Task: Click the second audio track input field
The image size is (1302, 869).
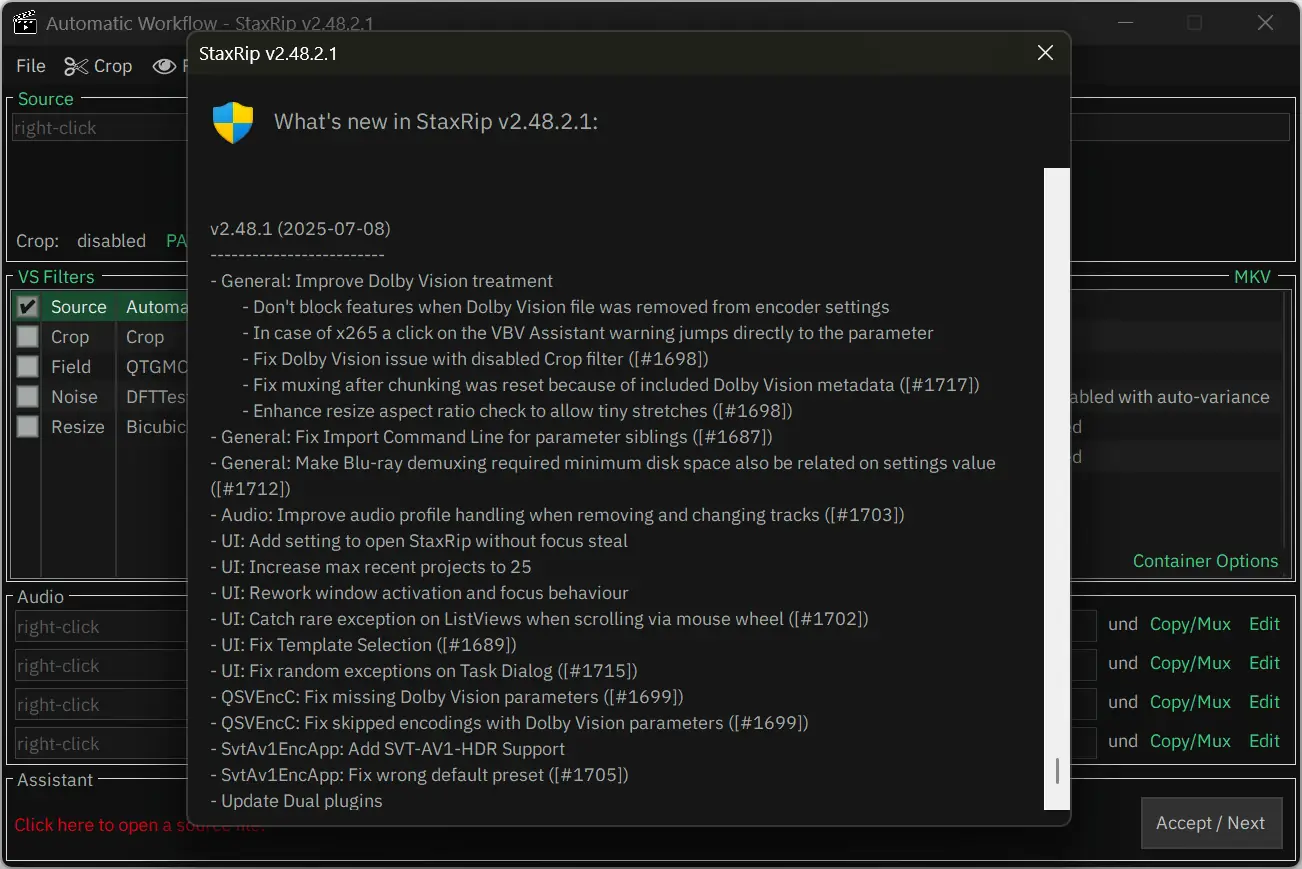Action: (100, 666)
